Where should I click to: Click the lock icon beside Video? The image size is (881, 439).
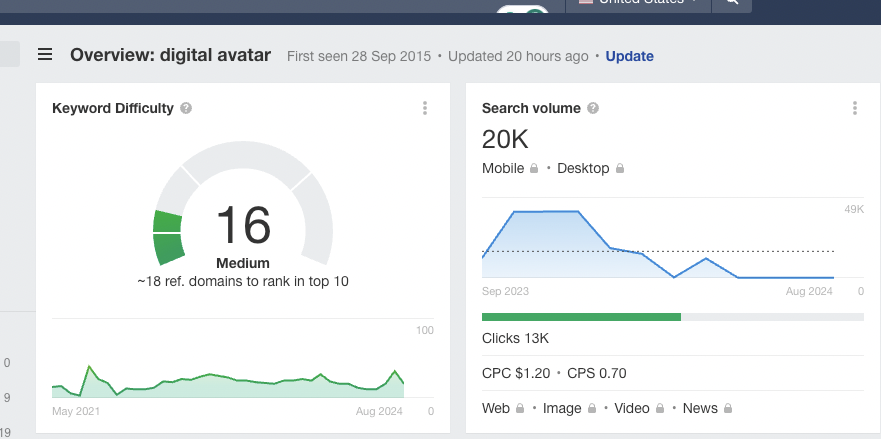[660, 408]
